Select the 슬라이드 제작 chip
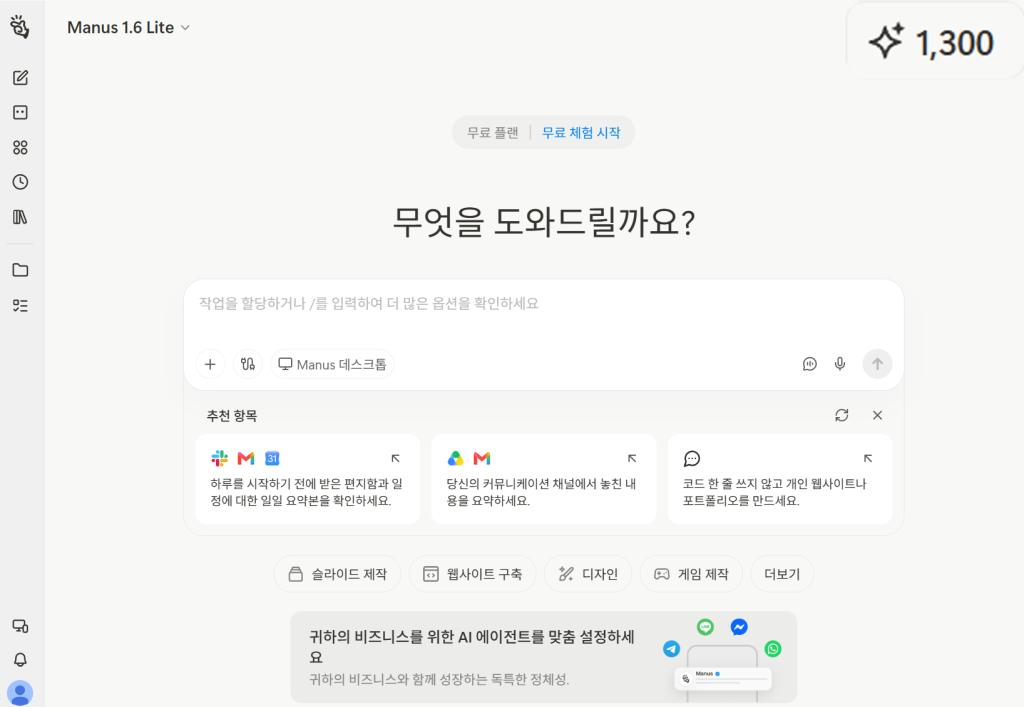 [x=338, y=574]
